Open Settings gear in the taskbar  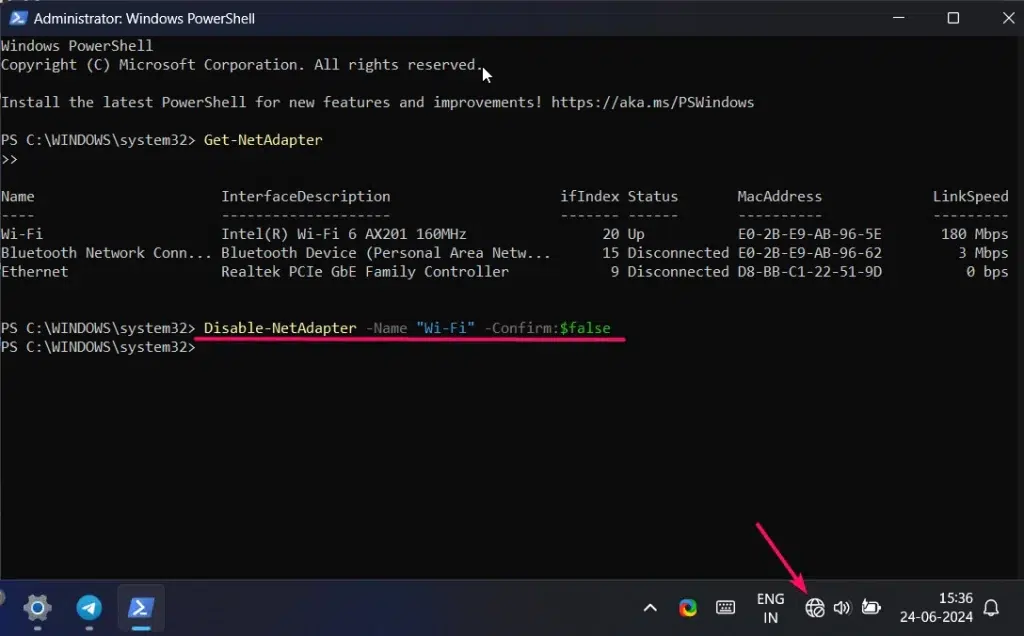(x=37, y=609)
